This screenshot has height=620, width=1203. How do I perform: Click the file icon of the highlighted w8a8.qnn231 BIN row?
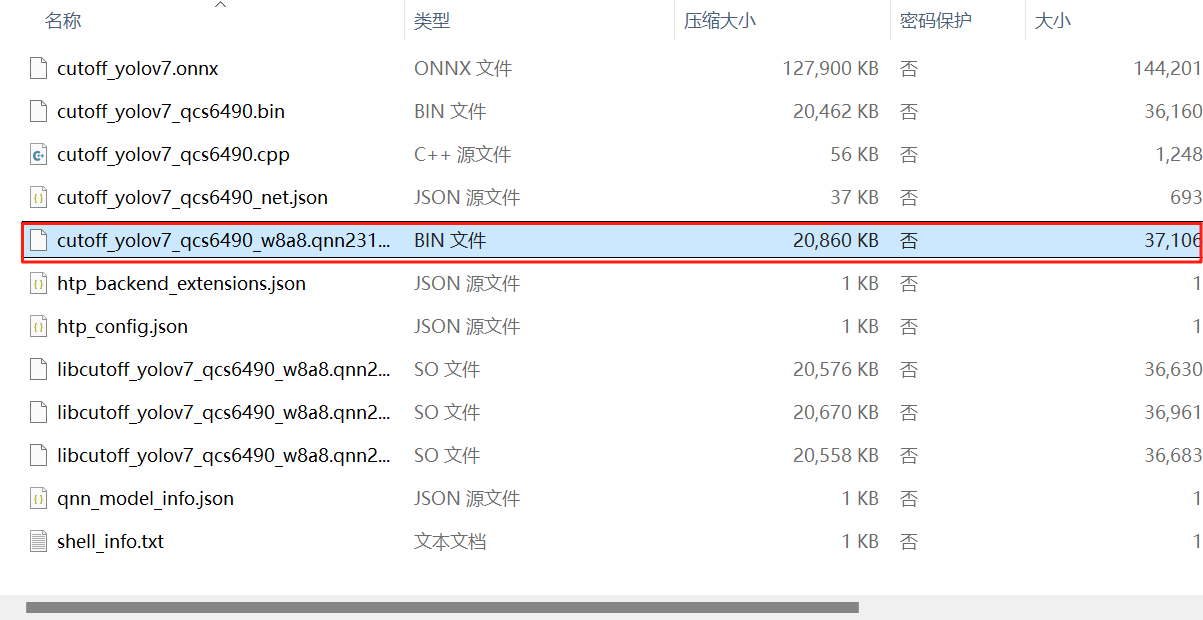pos(39,241)
